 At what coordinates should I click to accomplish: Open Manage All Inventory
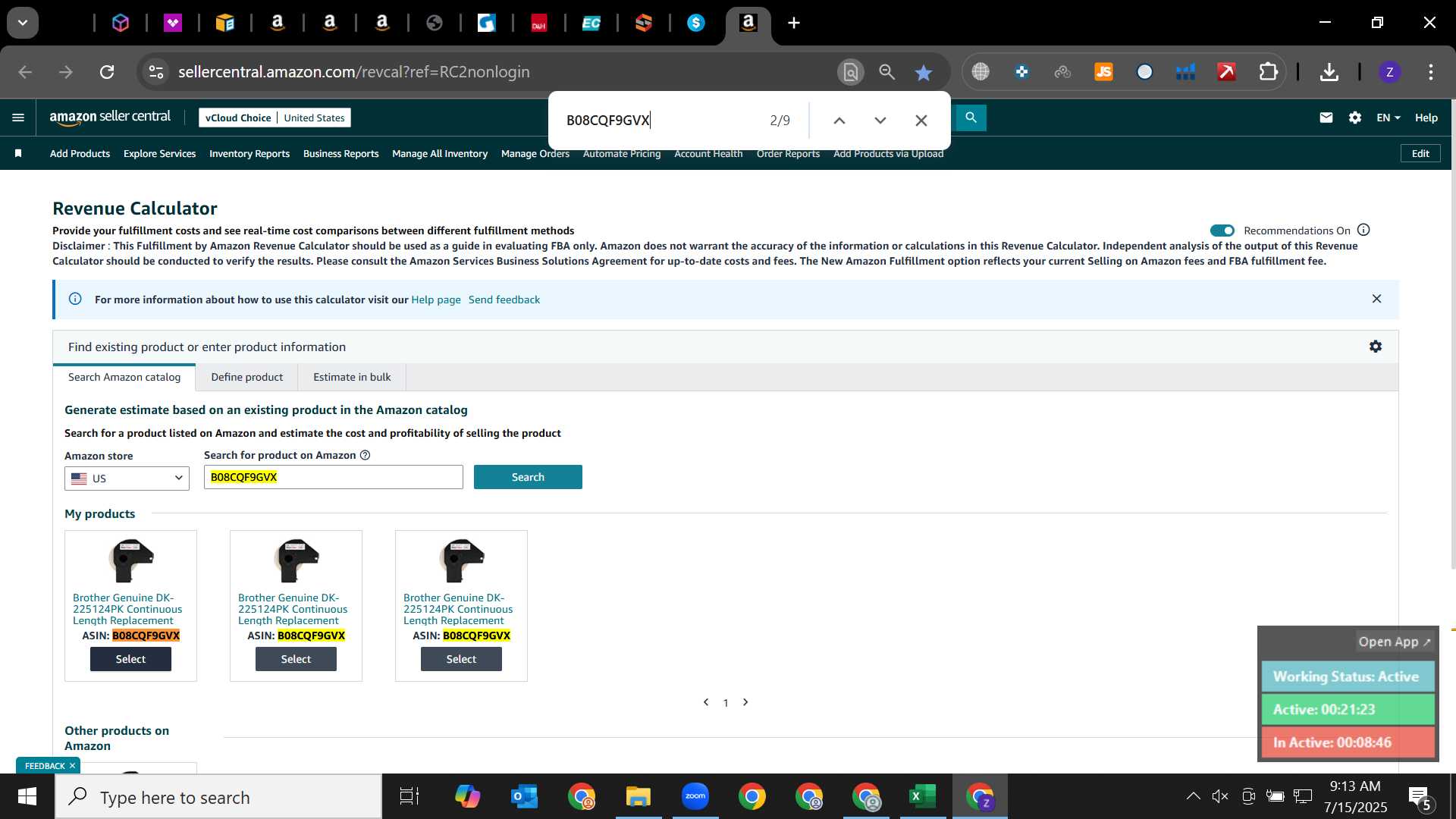click(440, 153)
